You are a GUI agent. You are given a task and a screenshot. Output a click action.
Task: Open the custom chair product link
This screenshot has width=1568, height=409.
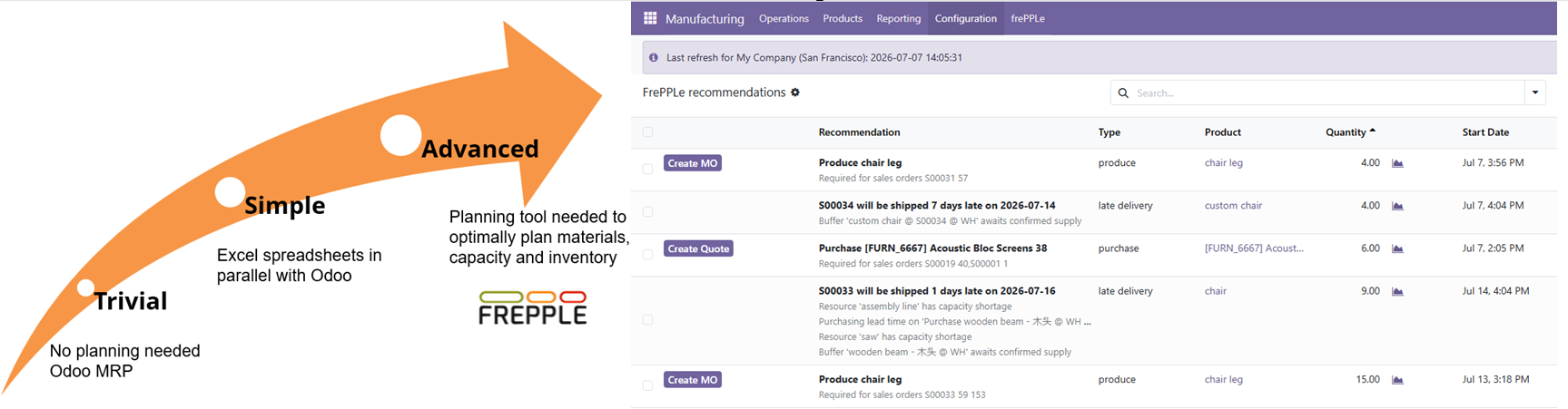click(1233, 206)
